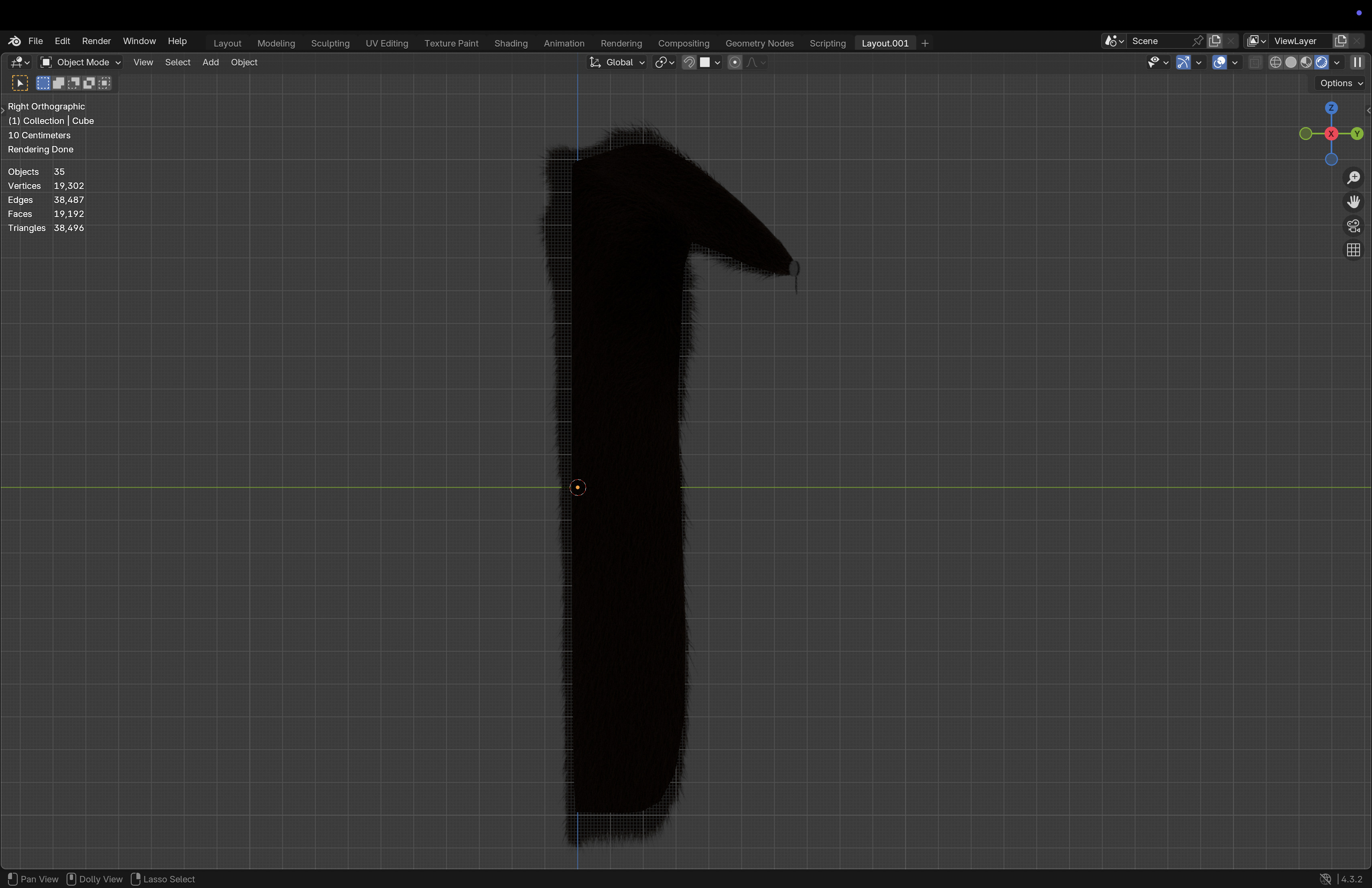1372x888 pixels.
Task: Open the Scene browse dropdown icon
Action: 1114,41
